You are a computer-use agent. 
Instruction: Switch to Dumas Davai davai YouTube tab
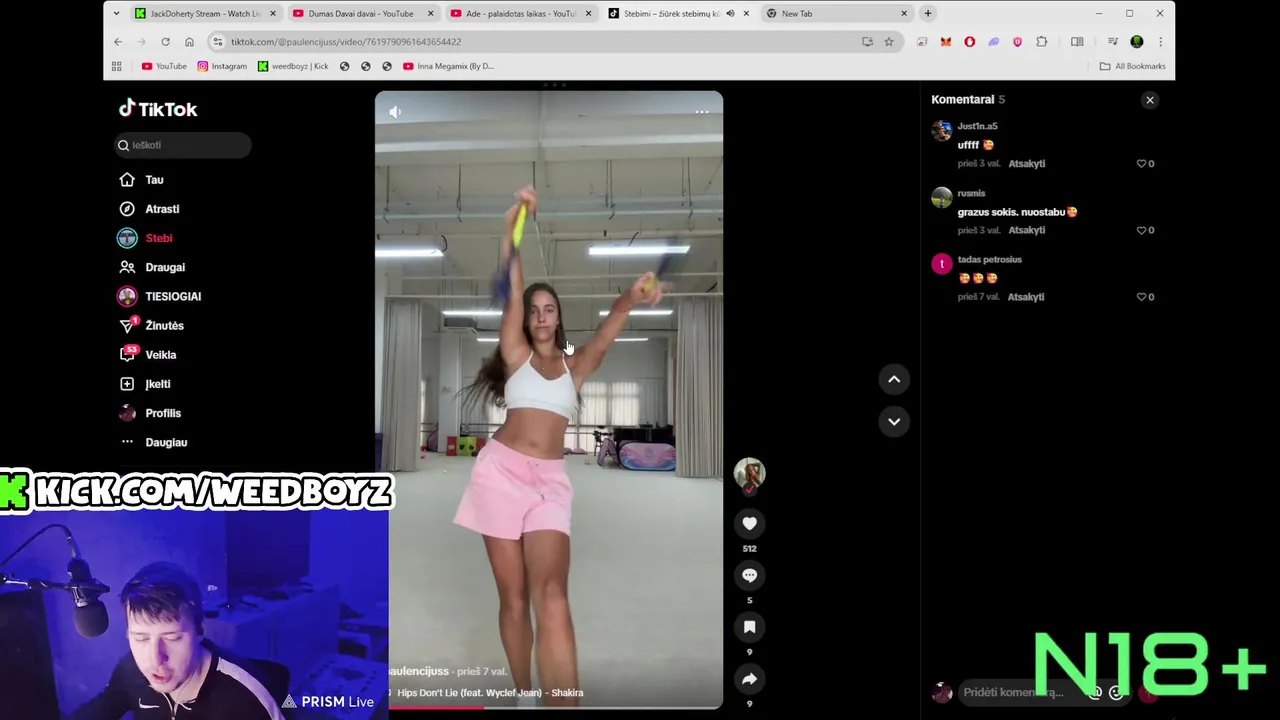coord(361,14)
